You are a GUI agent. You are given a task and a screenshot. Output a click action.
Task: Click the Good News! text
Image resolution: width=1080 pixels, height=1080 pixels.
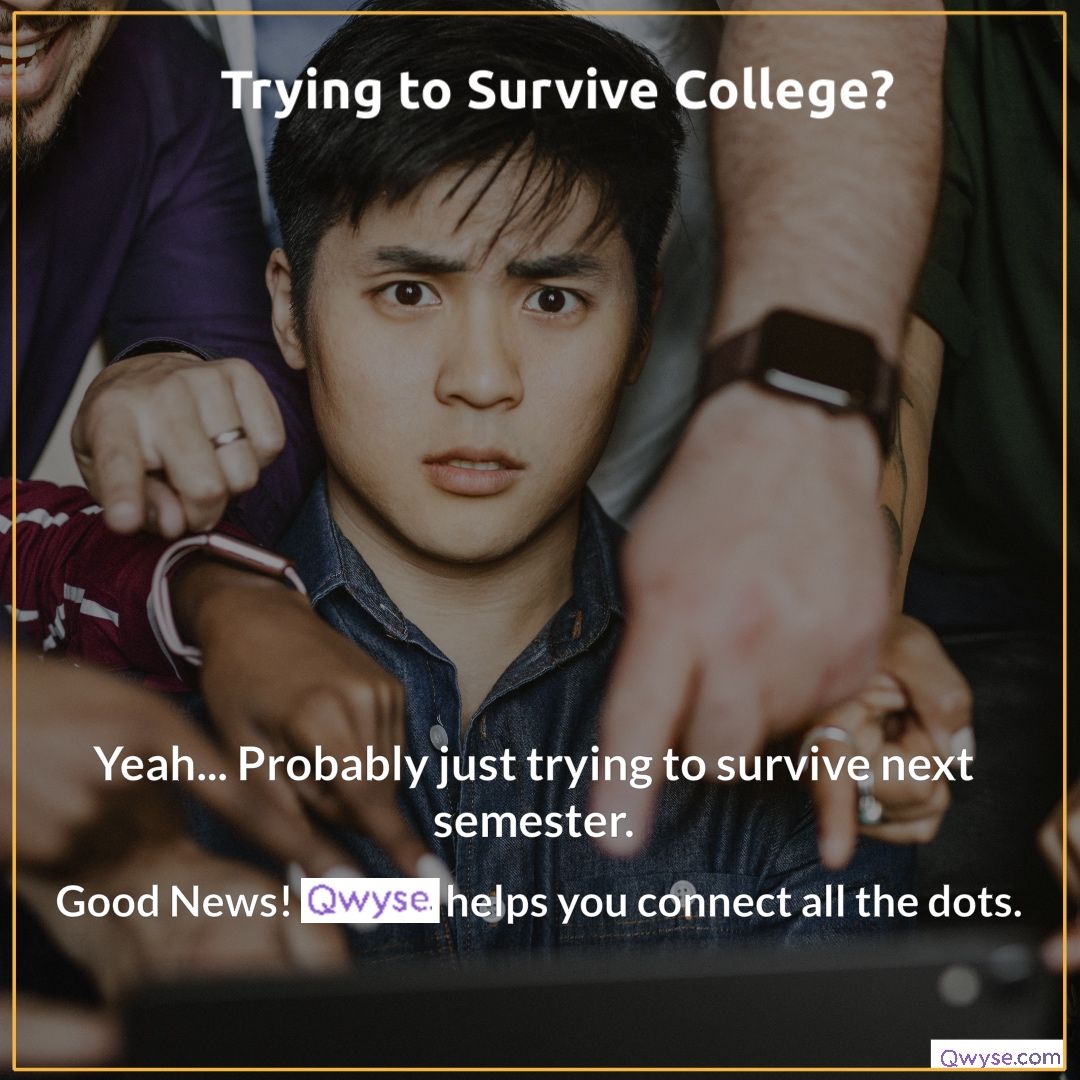174,901
